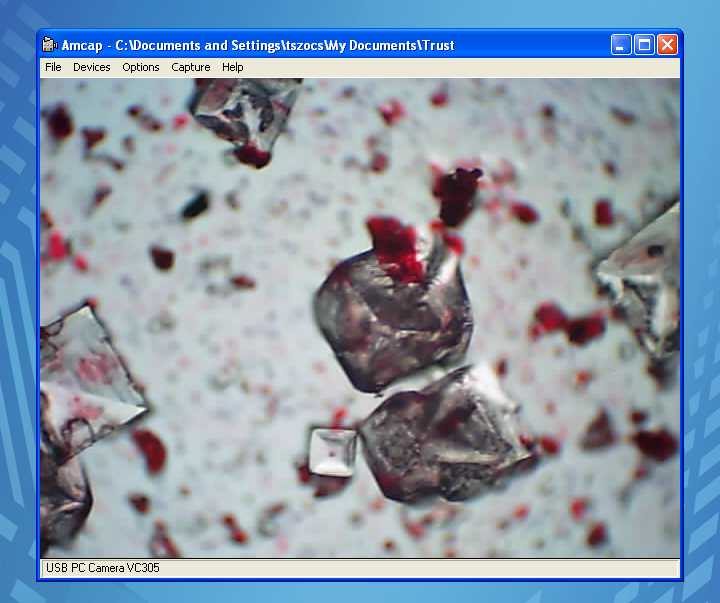
Task: Click the Amcap title bar text
Action: (x=258, y=45)
